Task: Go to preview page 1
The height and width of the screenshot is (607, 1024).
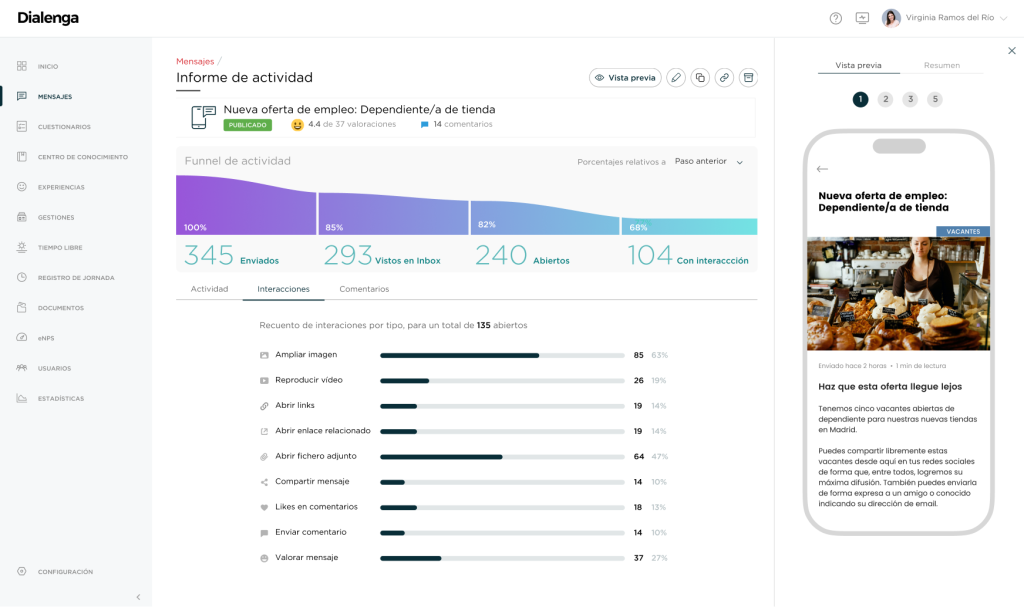Action: tap(860, 99)
